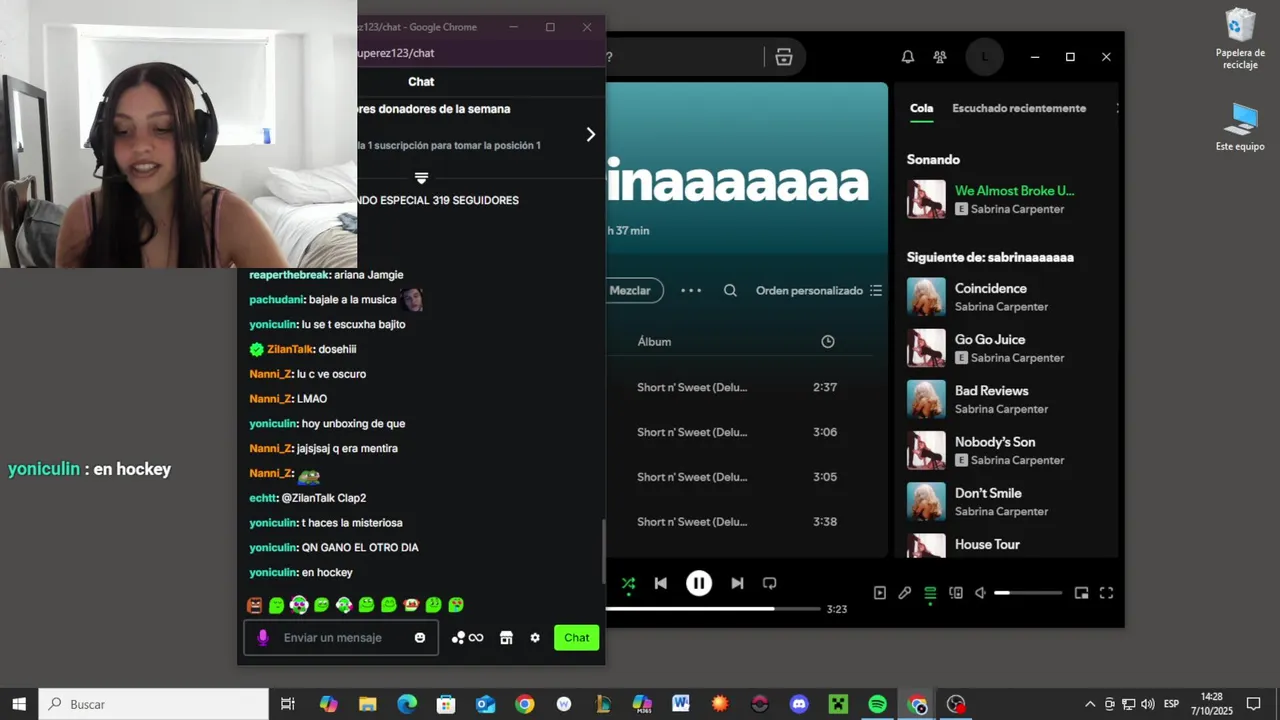Open Papelera de reciclaje desktop icon
The image size is (1280, 720).
[x=1240, y=40]
